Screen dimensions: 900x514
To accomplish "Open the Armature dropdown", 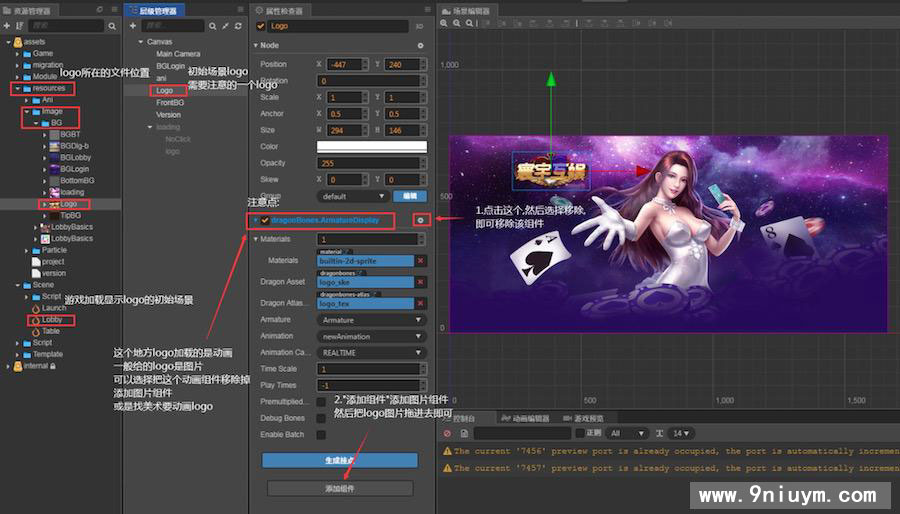I will coord(371,320).
